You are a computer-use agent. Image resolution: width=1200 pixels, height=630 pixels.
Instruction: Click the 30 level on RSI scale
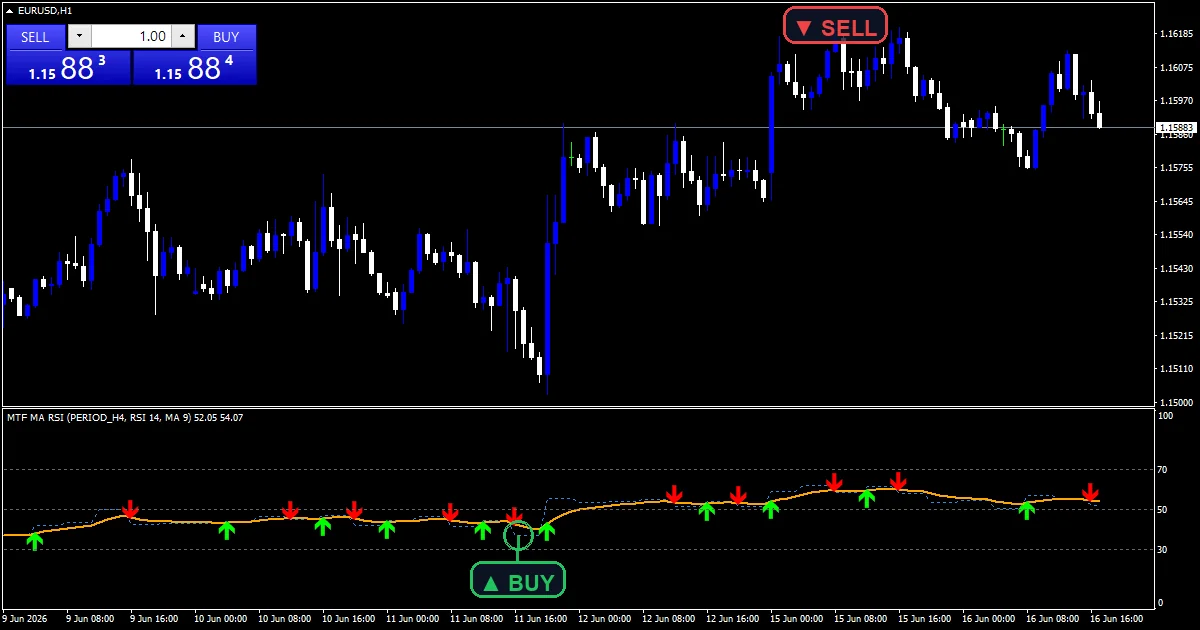point(1164,550)
